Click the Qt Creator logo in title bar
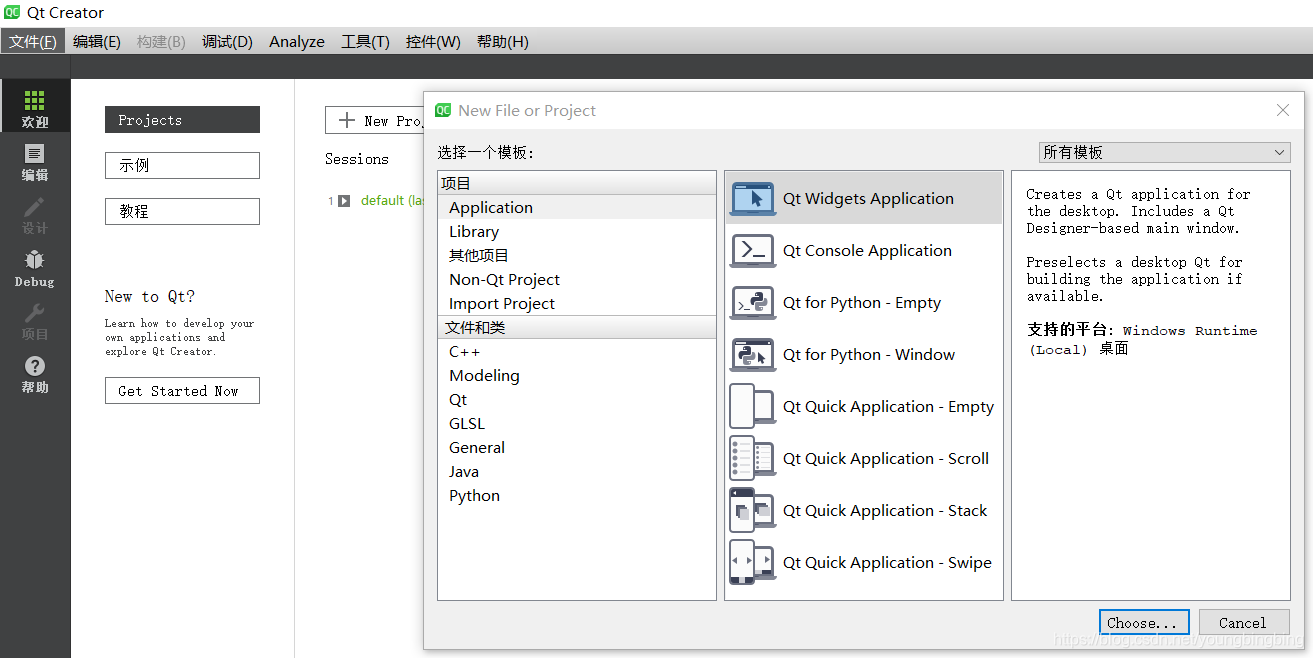1313x658 pixels. [12, 13]
